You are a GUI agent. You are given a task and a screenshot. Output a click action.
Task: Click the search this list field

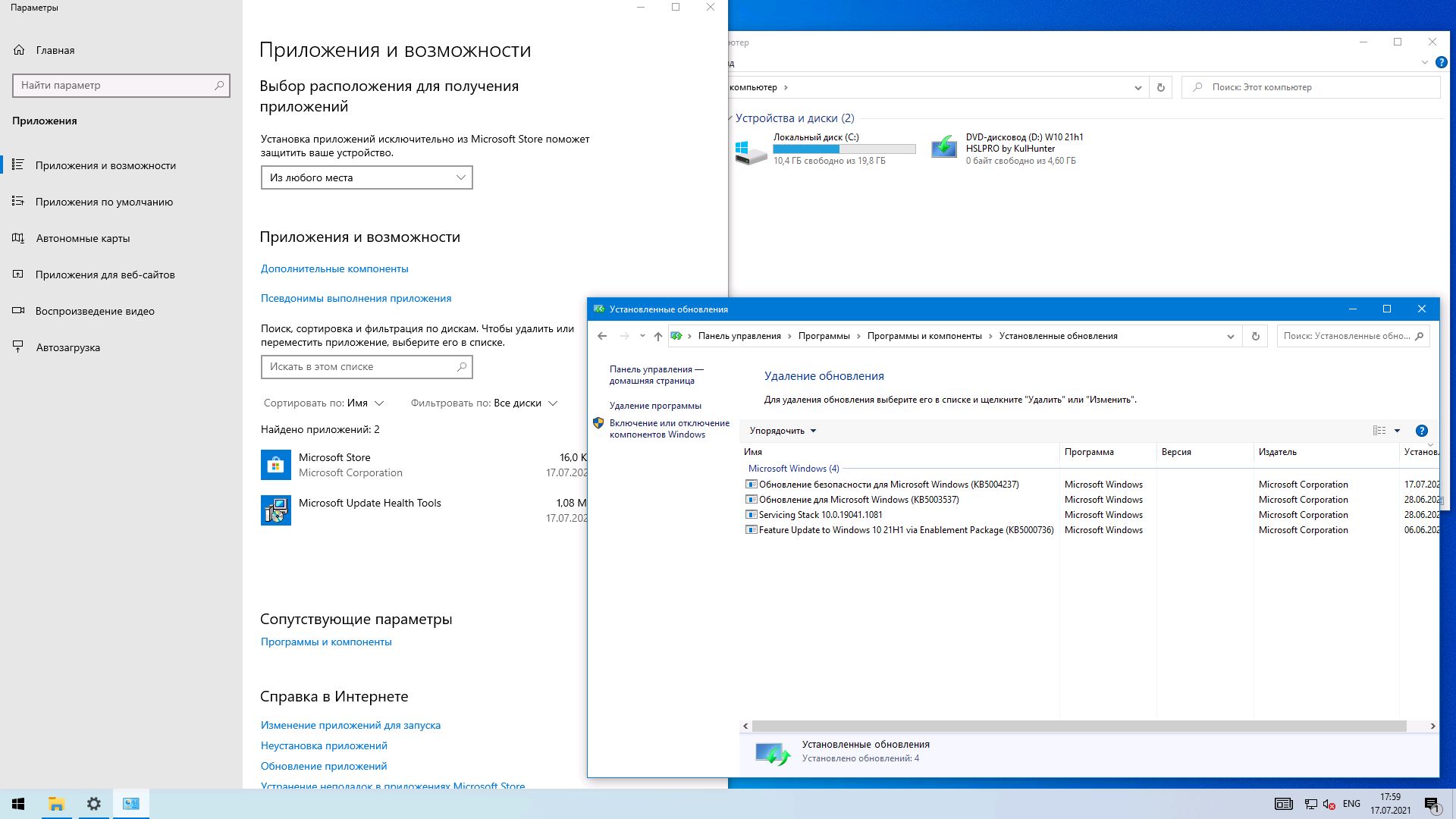click(x=361, y=366)
